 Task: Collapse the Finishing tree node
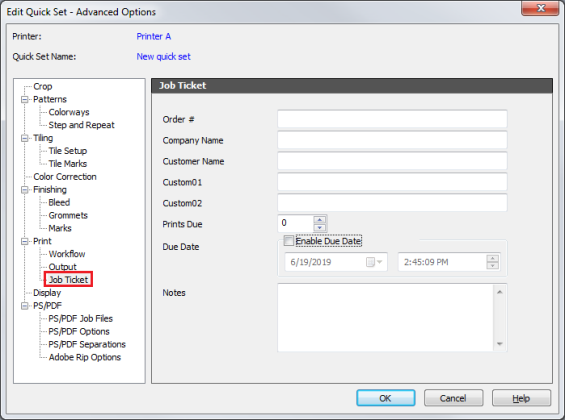pyautogui.click(x=25, y=190)
